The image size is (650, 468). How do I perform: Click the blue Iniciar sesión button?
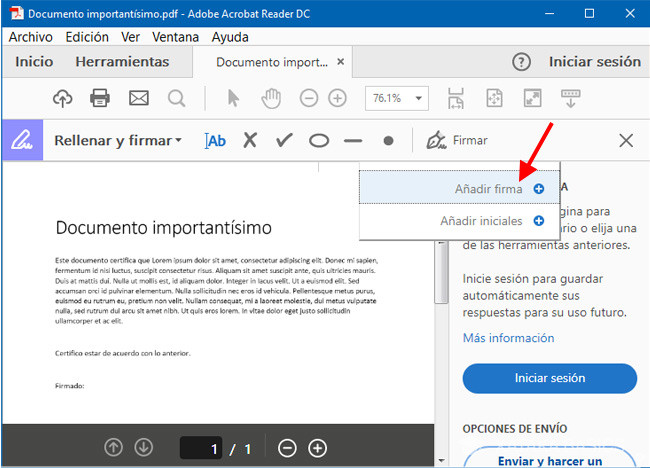(549, 378)
